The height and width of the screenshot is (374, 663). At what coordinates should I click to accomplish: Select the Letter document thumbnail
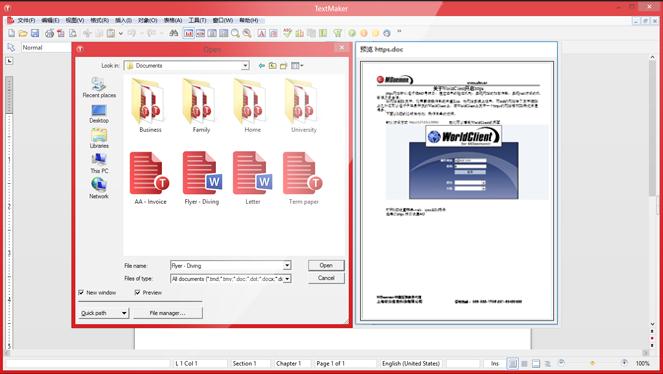[252, 178]
